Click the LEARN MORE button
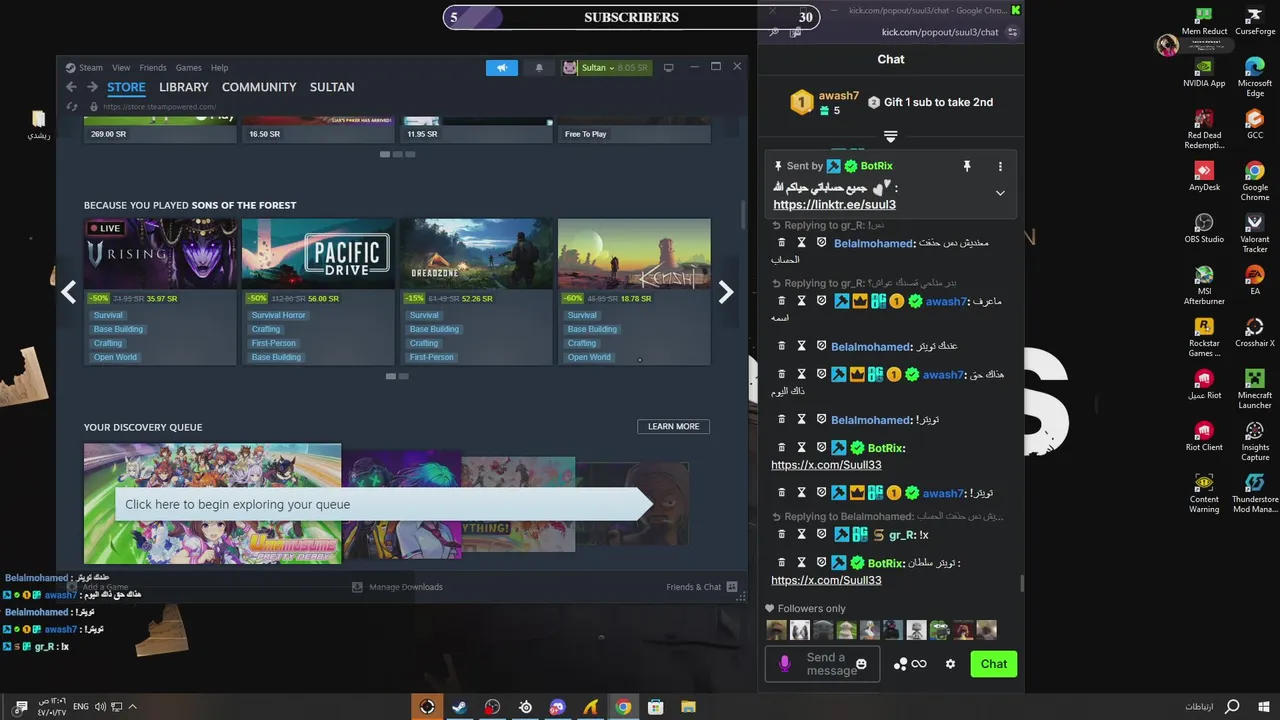 (673, 426)
